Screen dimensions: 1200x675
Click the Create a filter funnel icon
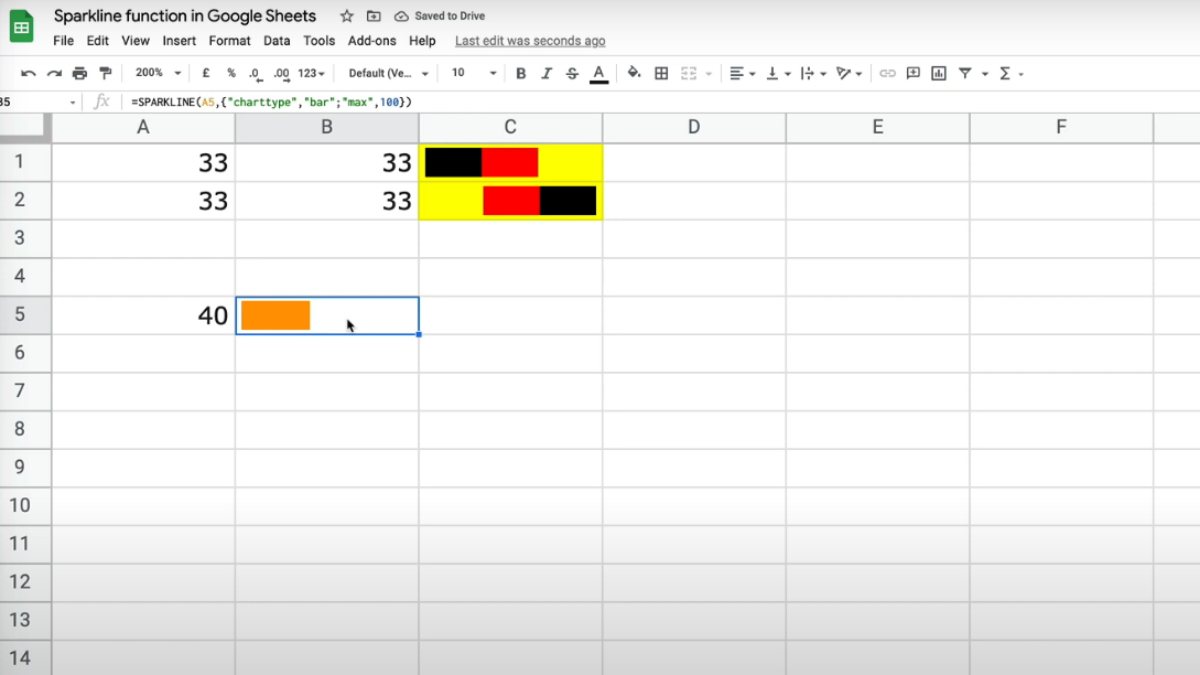pos(965,73)
